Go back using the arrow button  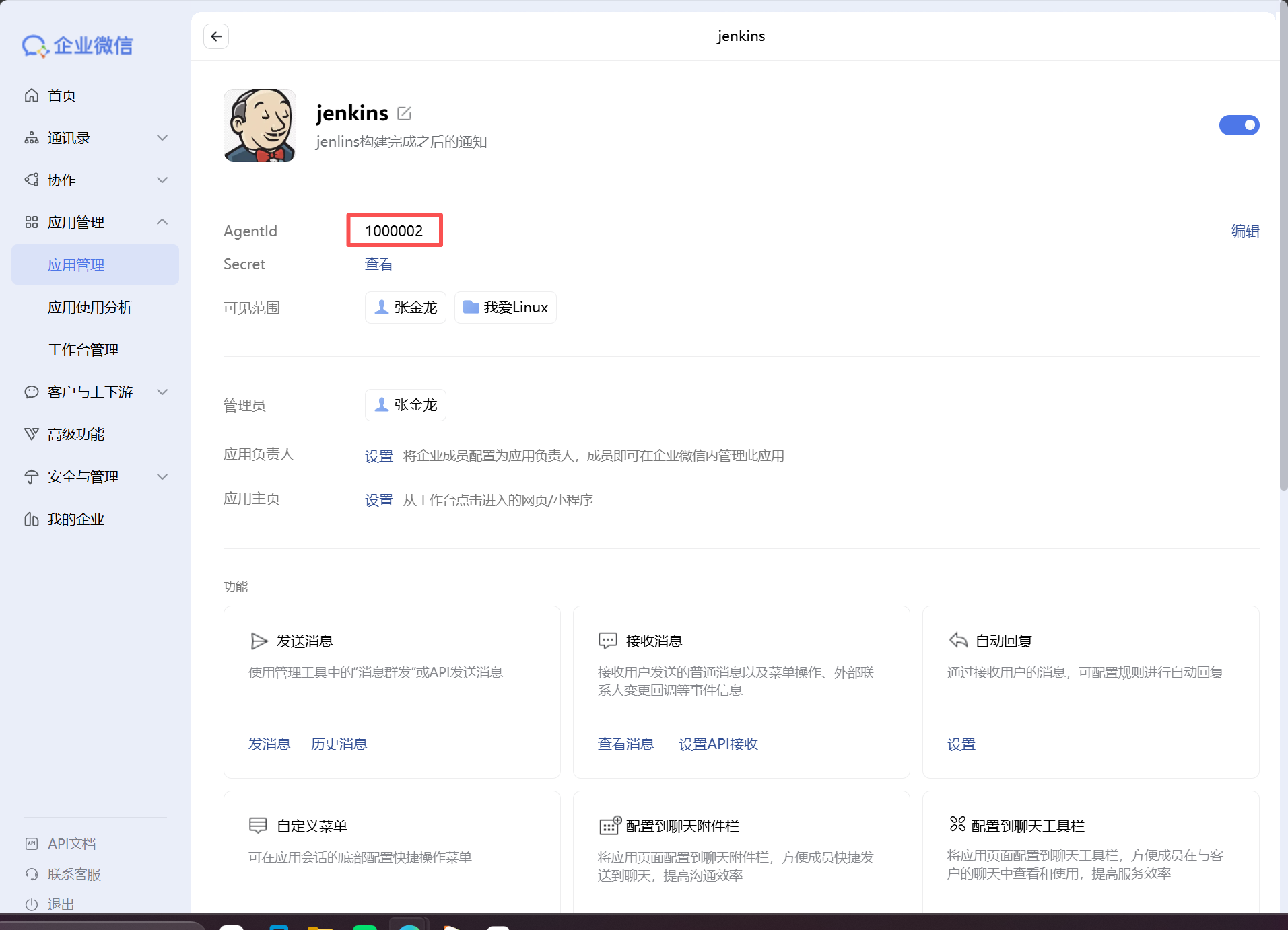click(x=216, y=36)
